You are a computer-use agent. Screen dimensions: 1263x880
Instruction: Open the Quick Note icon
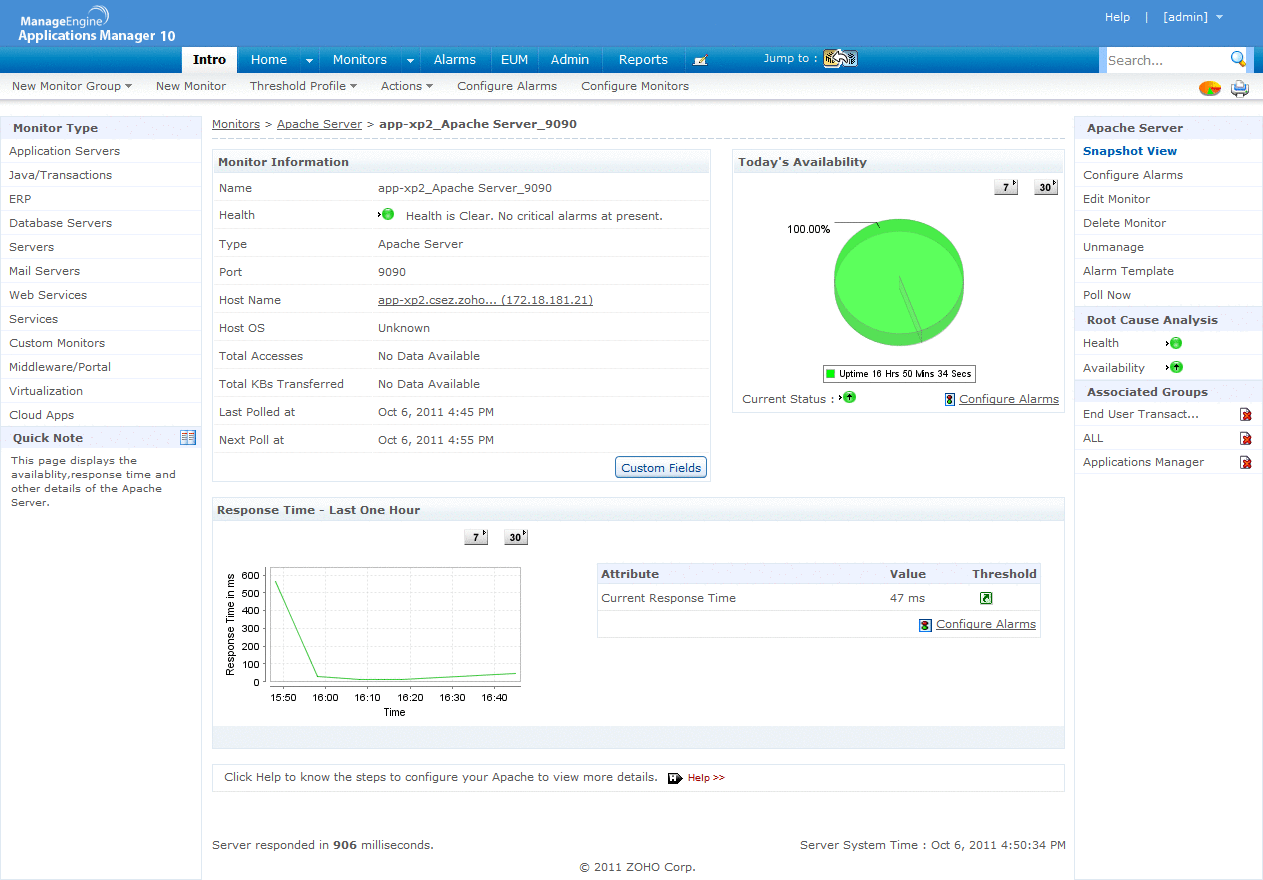point(188,438)
